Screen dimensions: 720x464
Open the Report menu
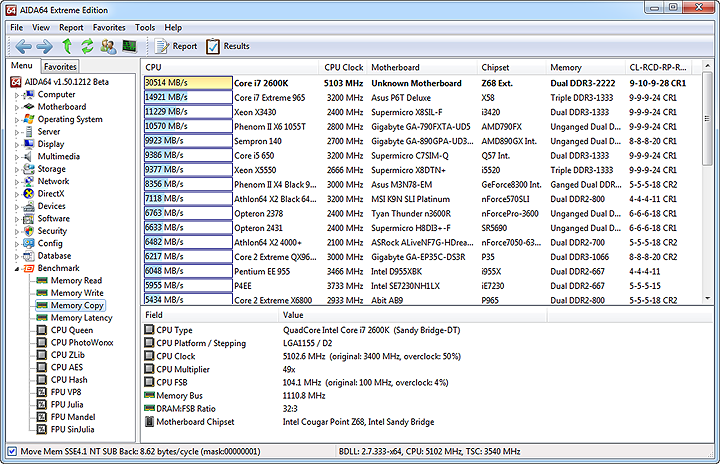tap(71, 28)
